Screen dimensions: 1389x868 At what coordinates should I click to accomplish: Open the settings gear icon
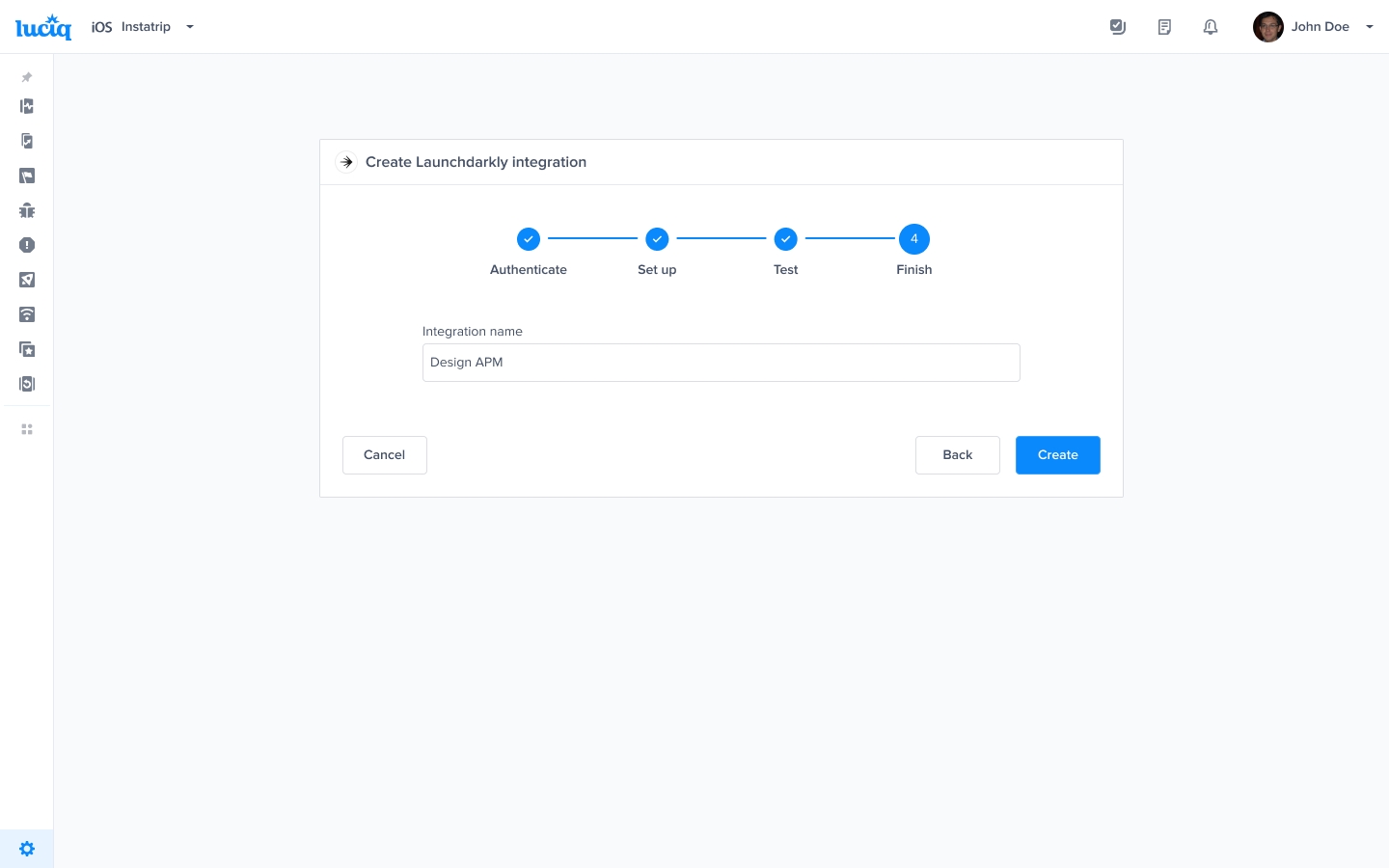pyautogui.click(x=27, y=849)
